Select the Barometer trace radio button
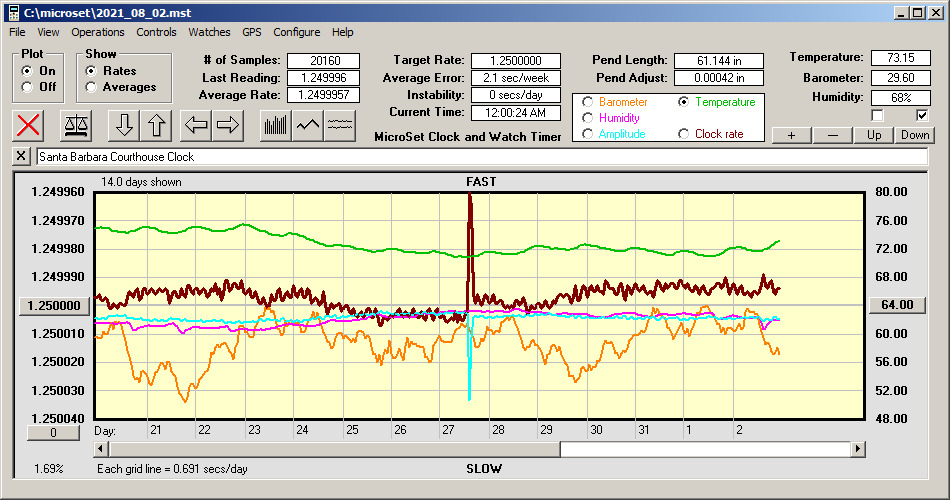 click(587, 102)
